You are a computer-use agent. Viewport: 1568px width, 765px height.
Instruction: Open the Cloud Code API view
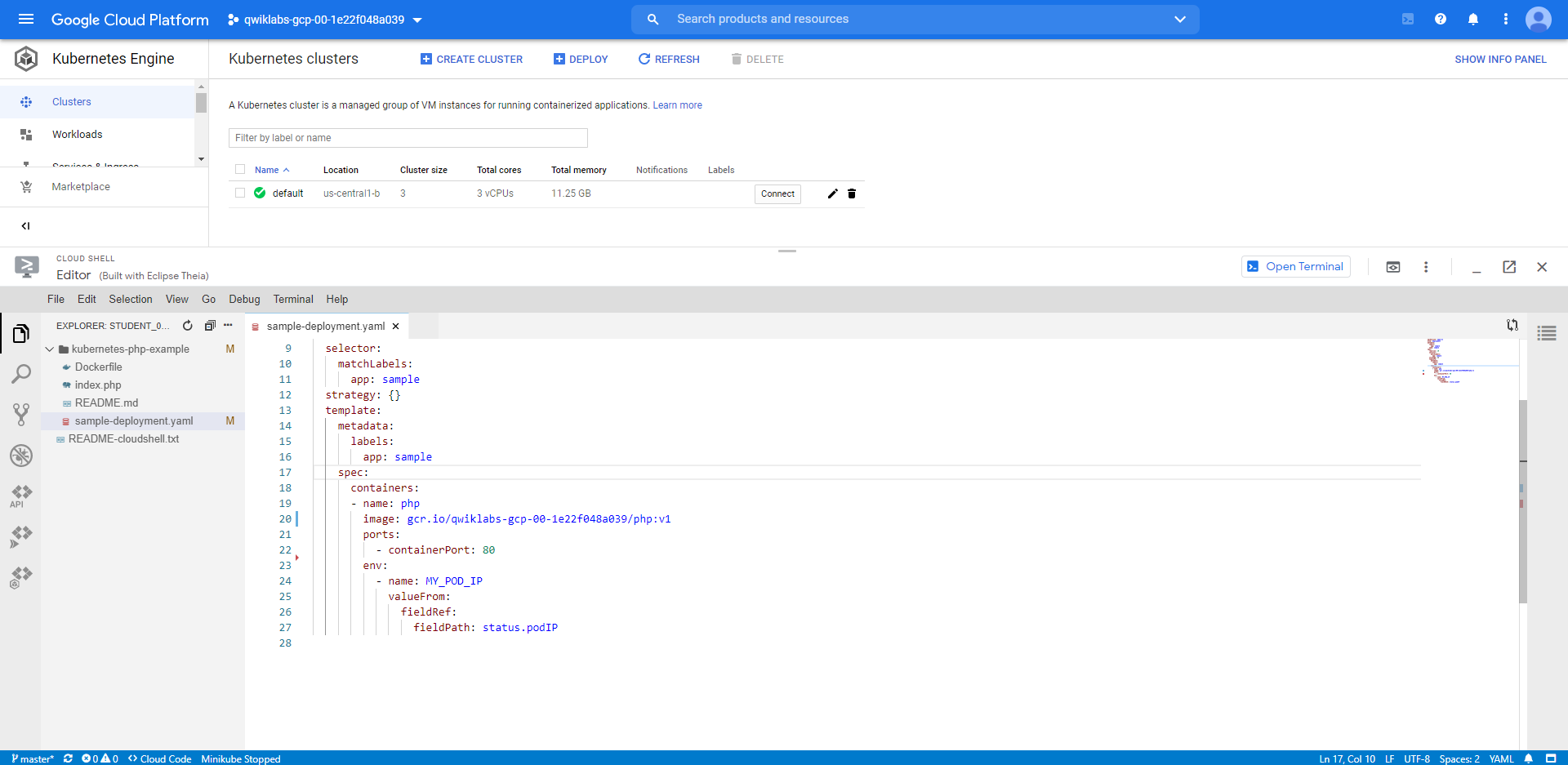[x=21, y=496]
